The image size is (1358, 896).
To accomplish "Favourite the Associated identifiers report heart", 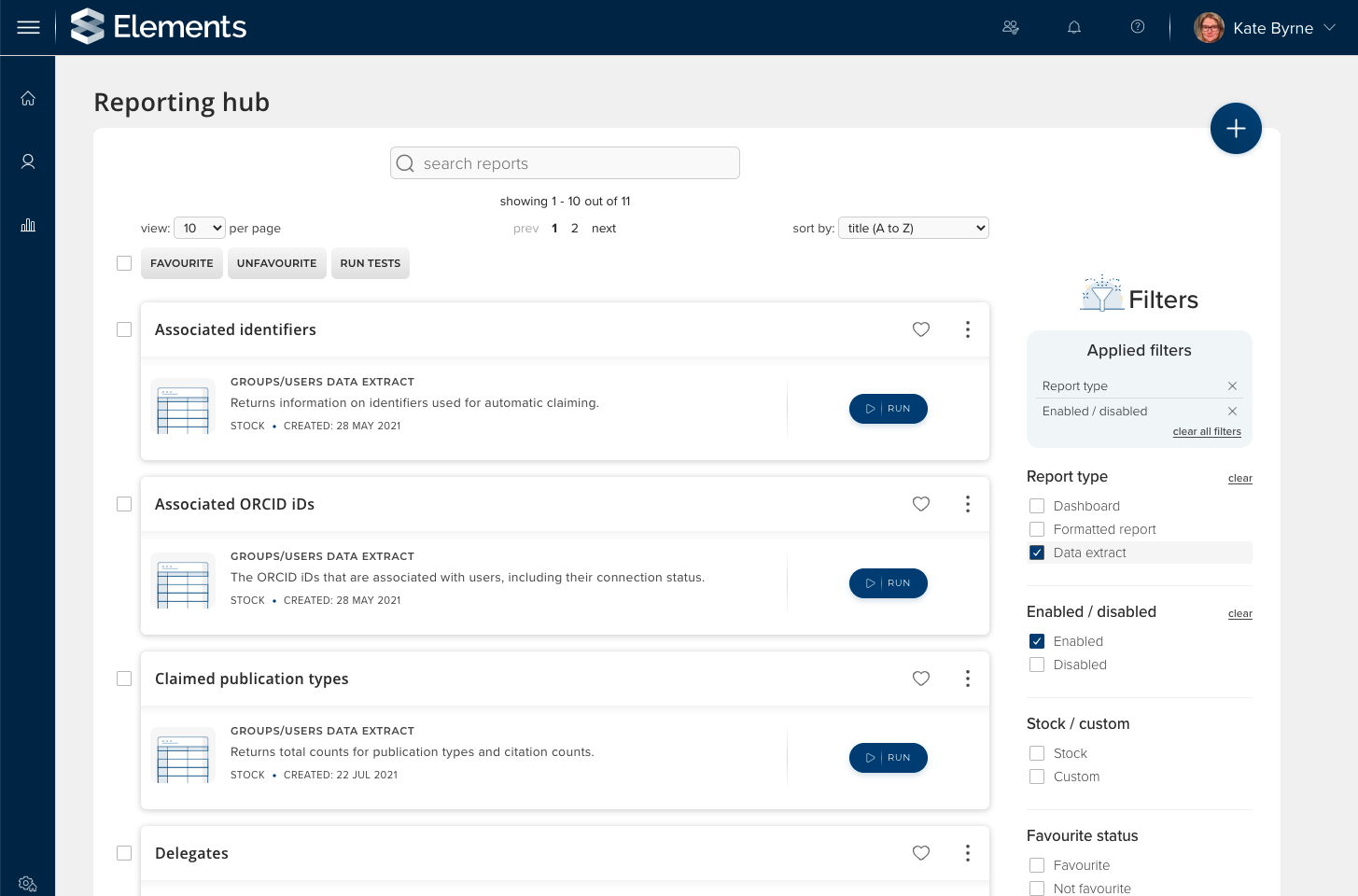I will pos(920,329).
